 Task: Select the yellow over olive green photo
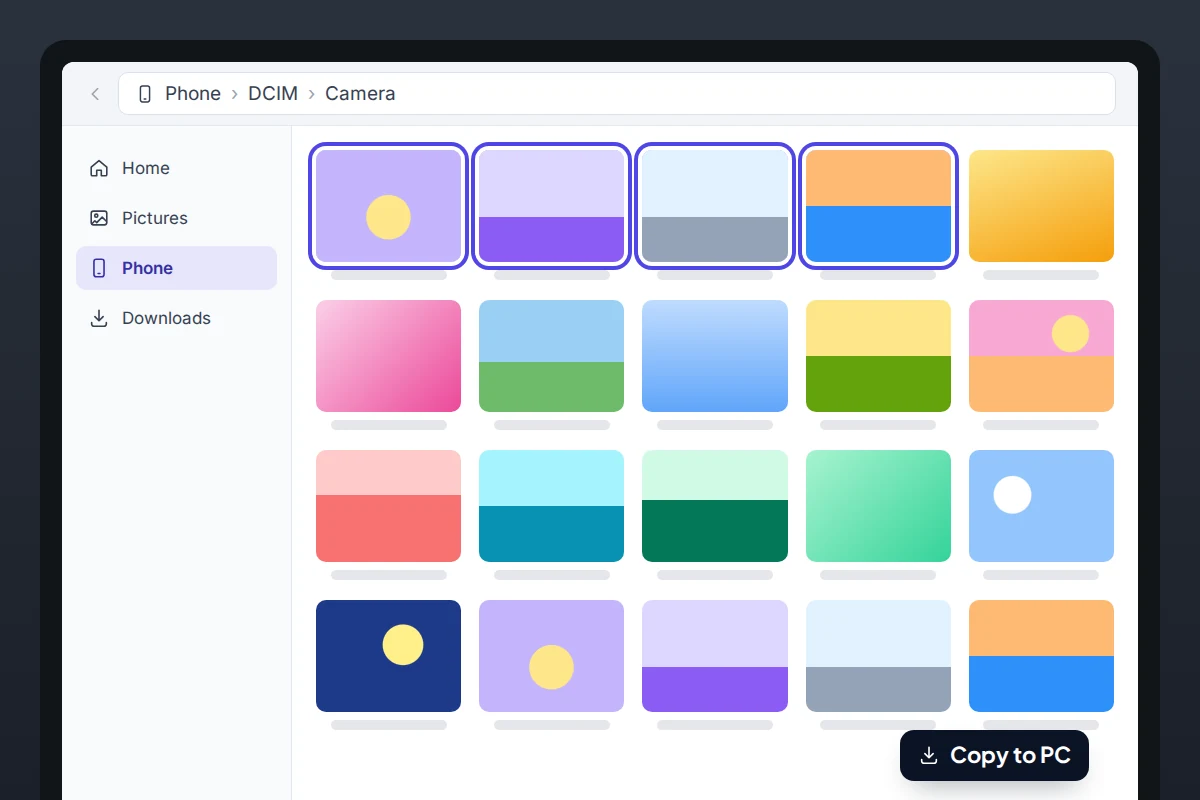coord(878,356)
